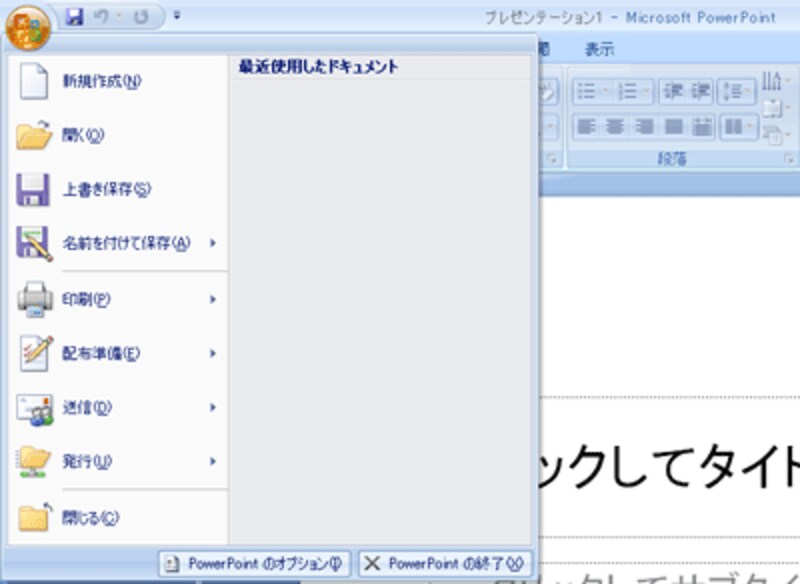Screen dimensions: 800x584
Task: Open the 配布準備(E) menu entry
Action: point(118,353)
